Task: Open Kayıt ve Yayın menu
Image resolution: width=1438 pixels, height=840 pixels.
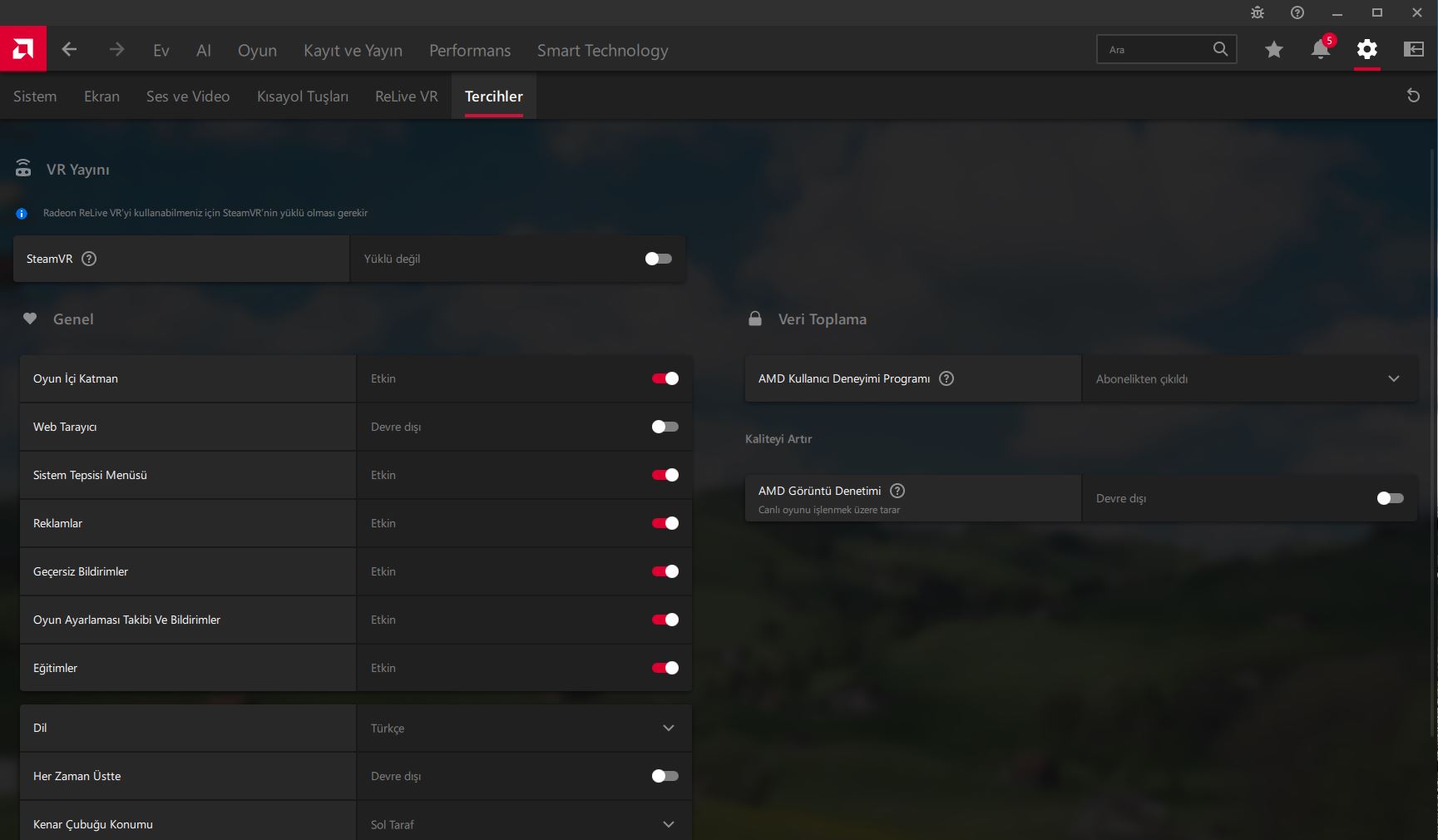Action: (353, 50)
